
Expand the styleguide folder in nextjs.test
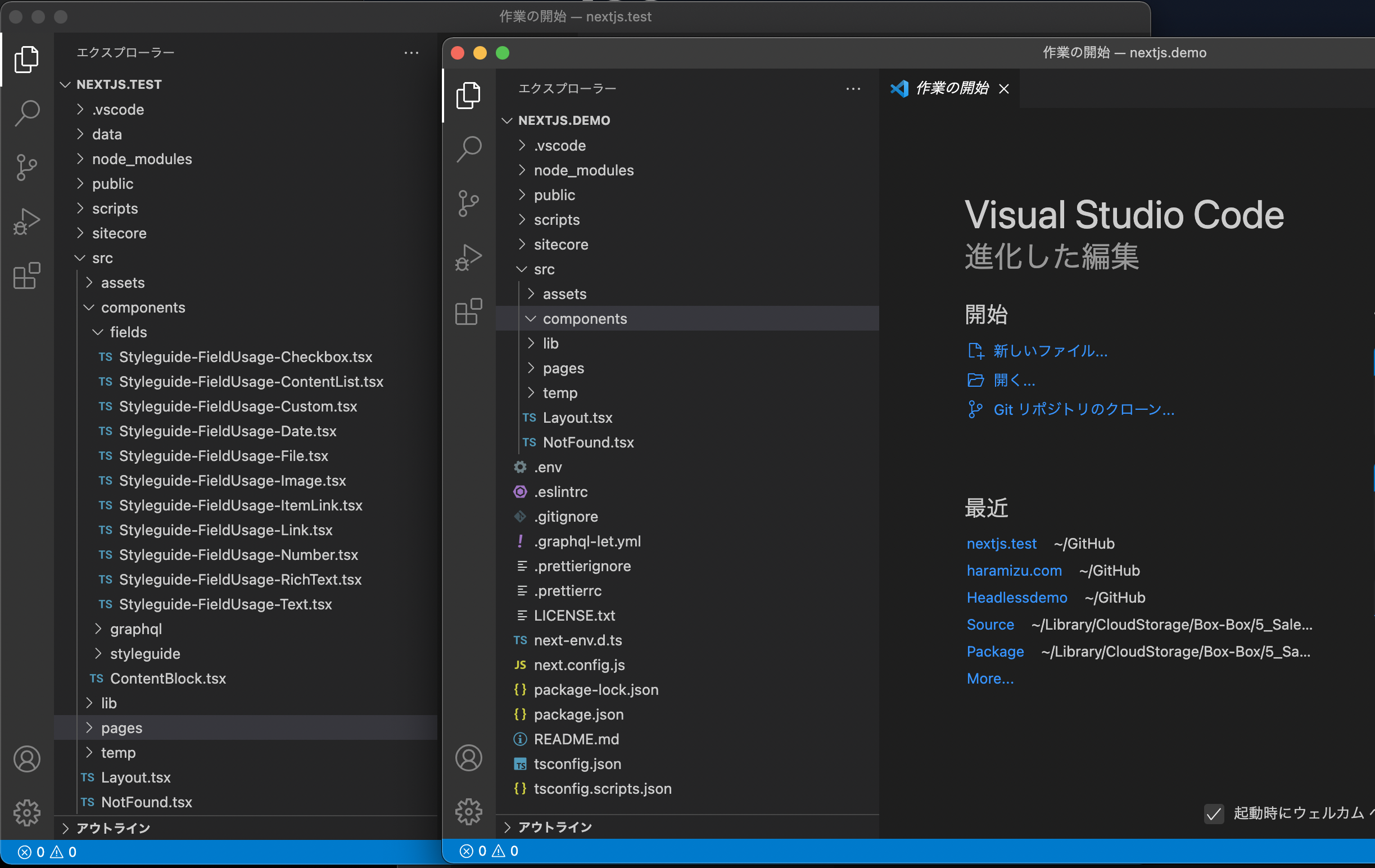pyautogui.click(x=246, y=653)
